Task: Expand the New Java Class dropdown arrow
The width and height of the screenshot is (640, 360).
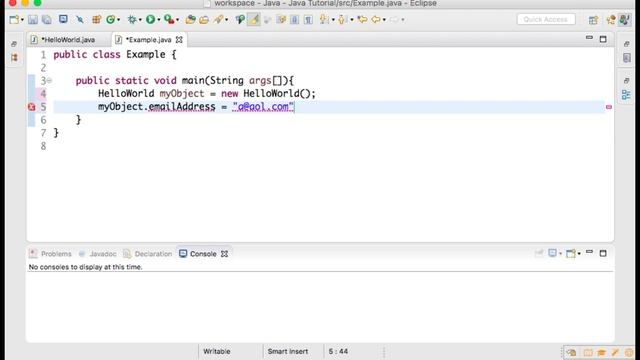Action: coord(118,20)
